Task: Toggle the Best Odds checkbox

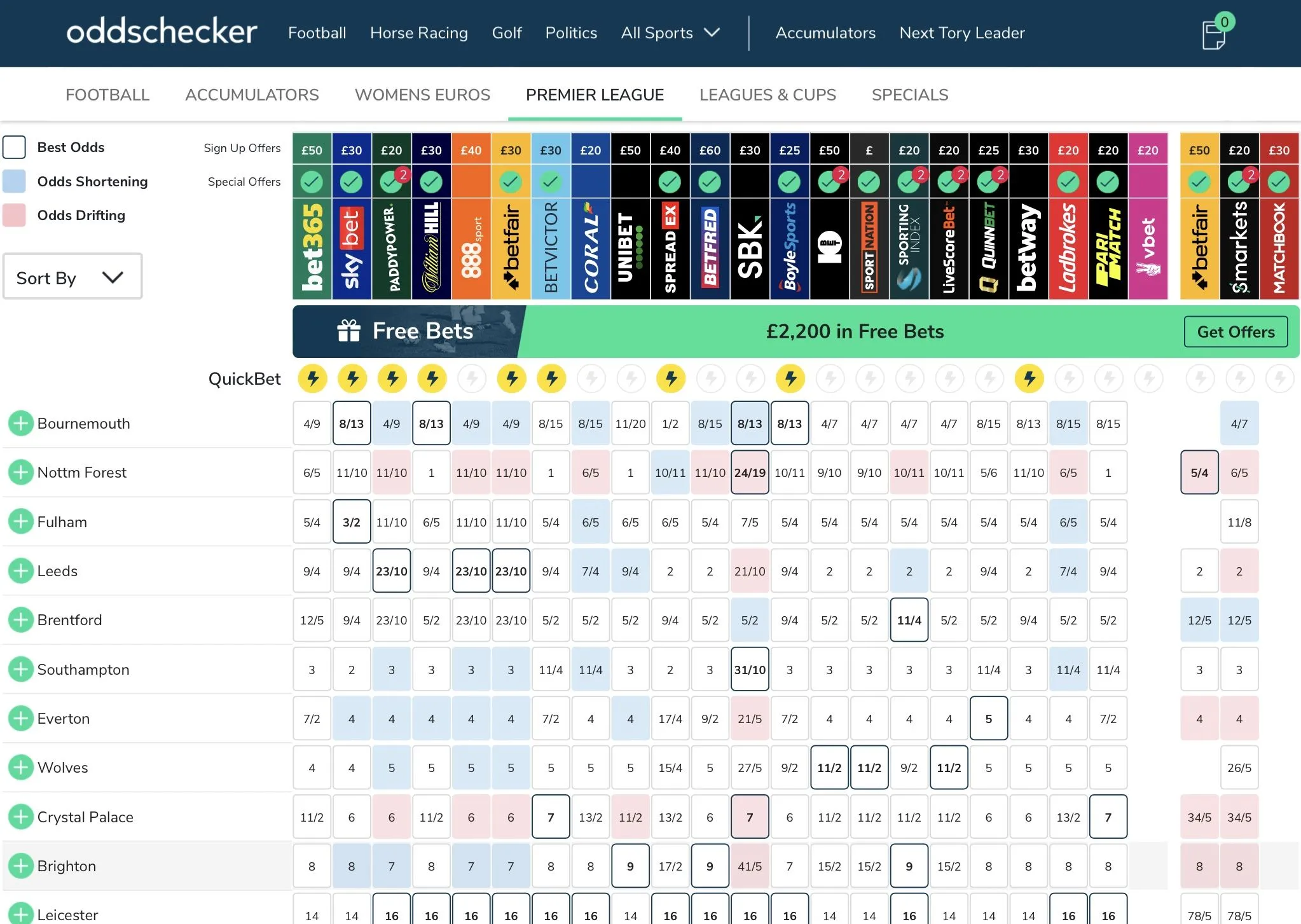Action: tap(14, 148)
